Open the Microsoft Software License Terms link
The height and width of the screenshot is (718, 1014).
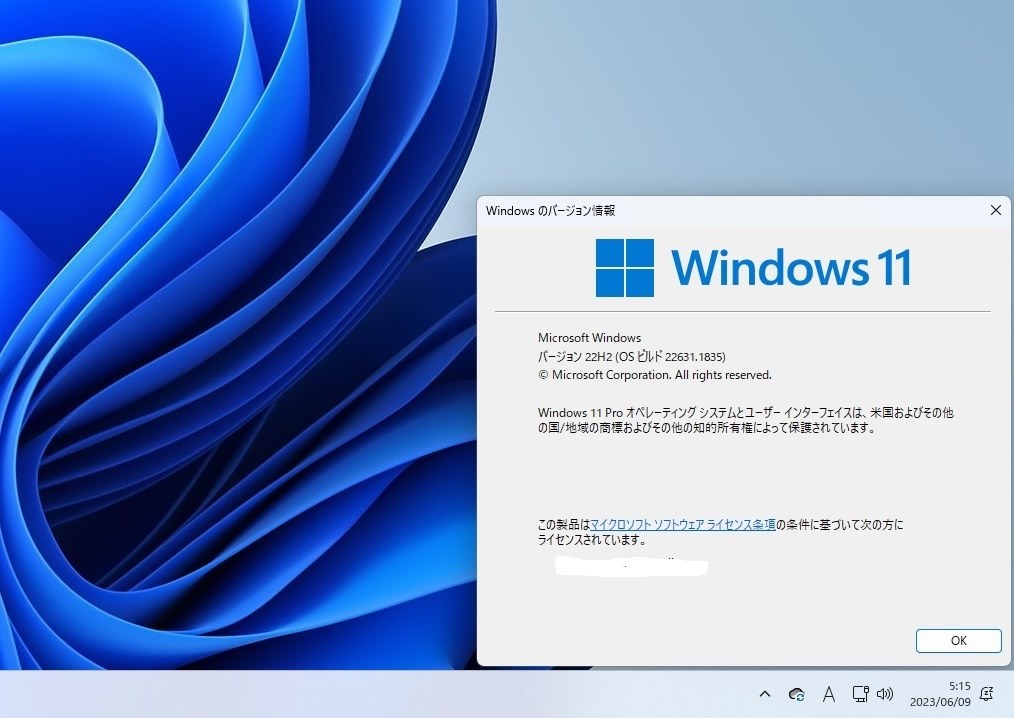click(x=683, y=524)
